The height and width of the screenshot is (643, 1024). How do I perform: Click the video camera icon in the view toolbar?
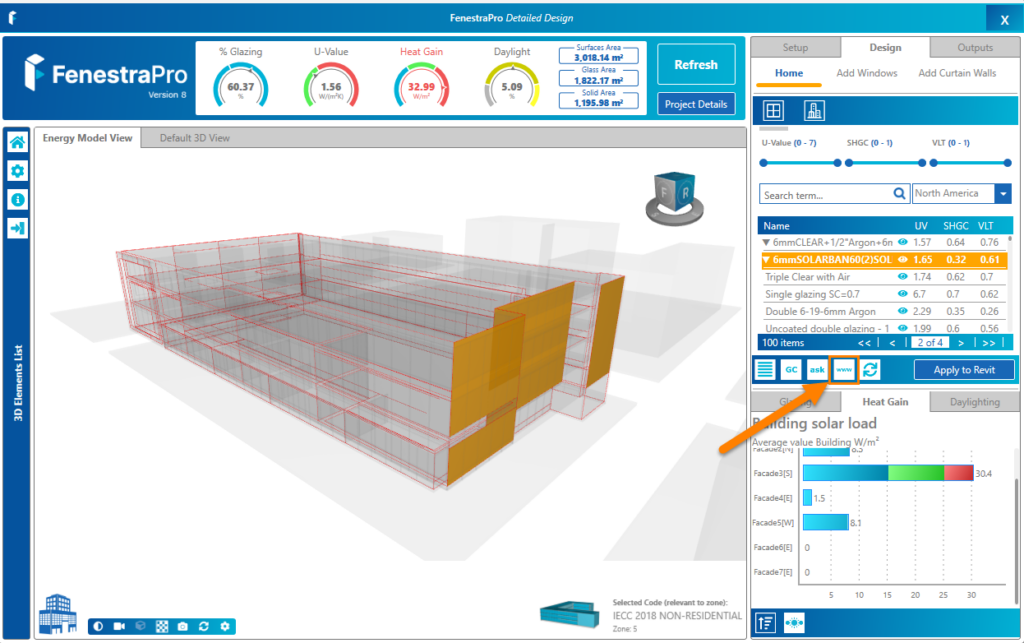pos(119,626)
